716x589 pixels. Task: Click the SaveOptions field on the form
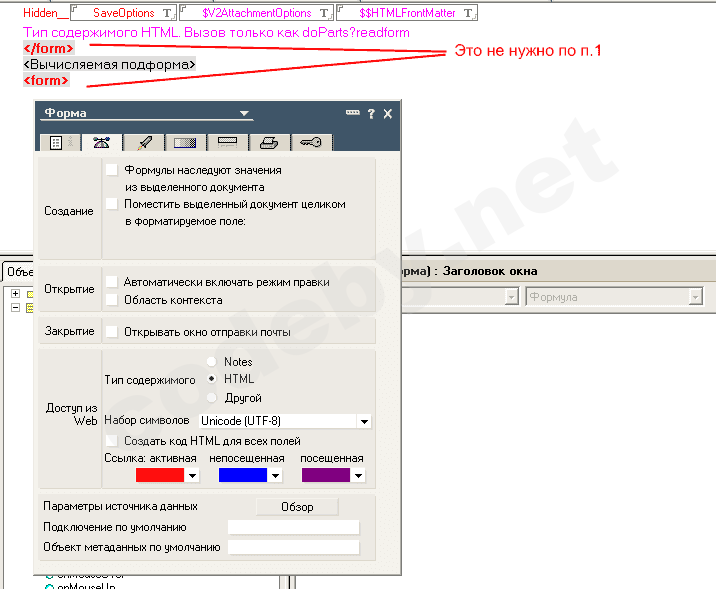(124, 13)
